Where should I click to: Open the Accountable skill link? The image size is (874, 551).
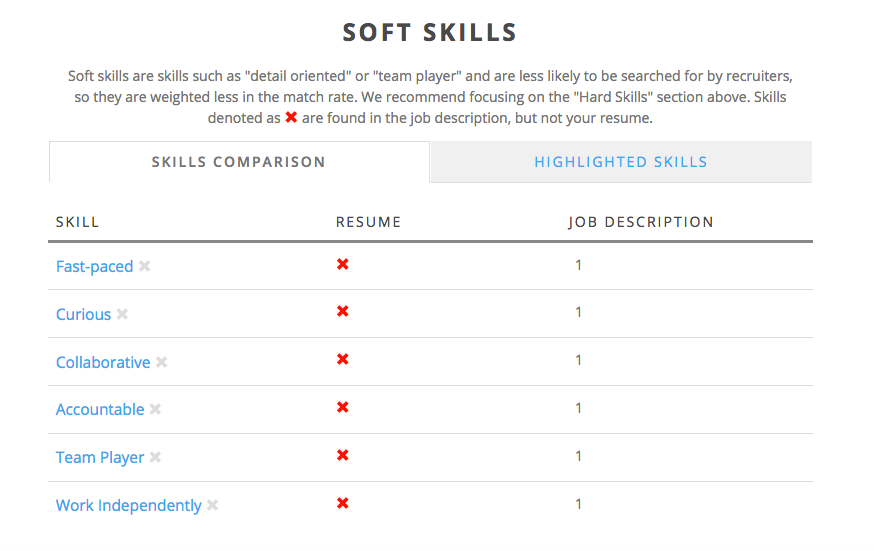100,409
